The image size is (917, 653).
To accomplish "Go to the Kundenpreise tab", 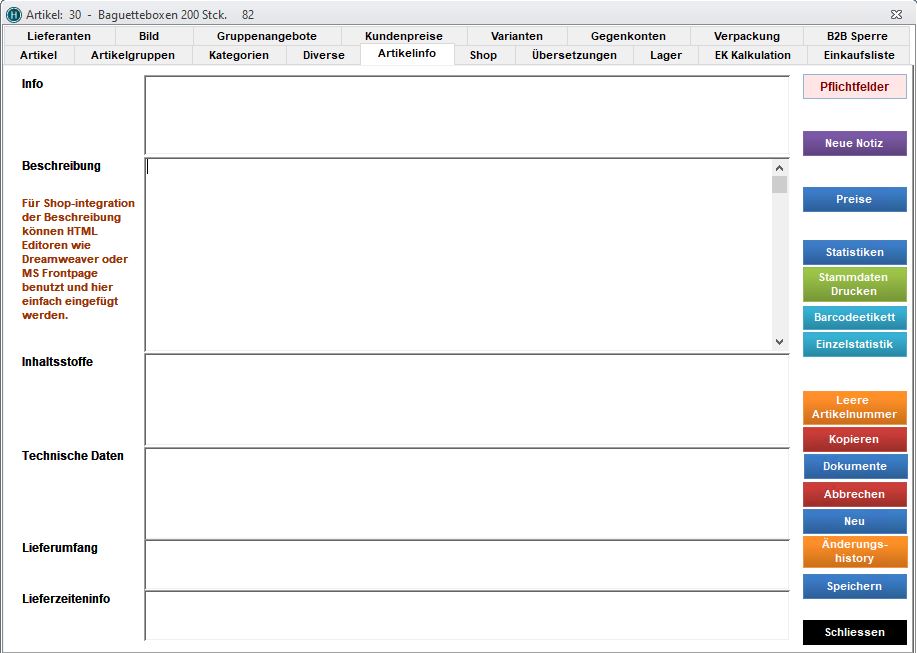I will click(403, 36).
